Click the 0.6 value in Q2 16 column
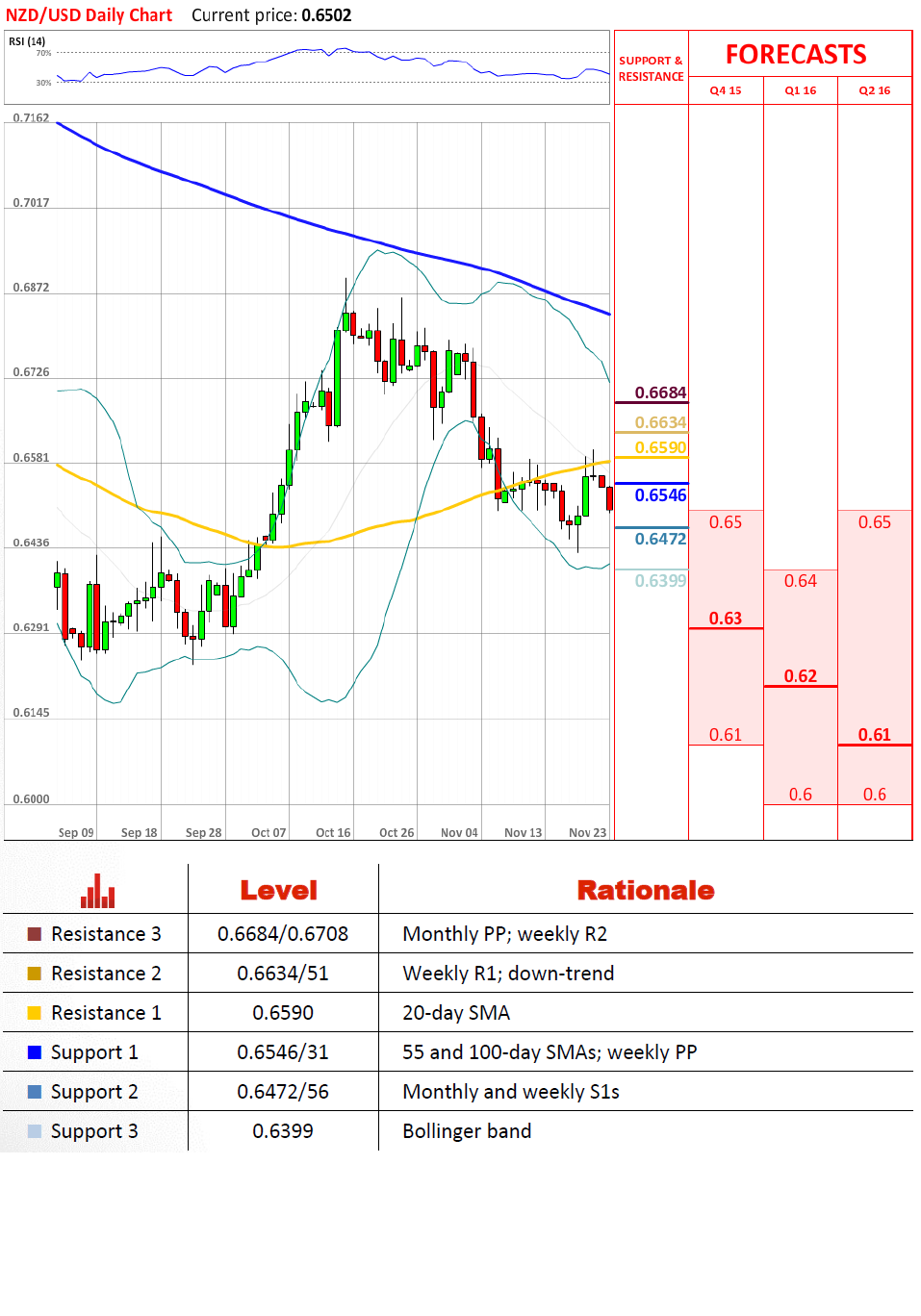This screenshot has width=921, height=1316. tap(875, 795)
